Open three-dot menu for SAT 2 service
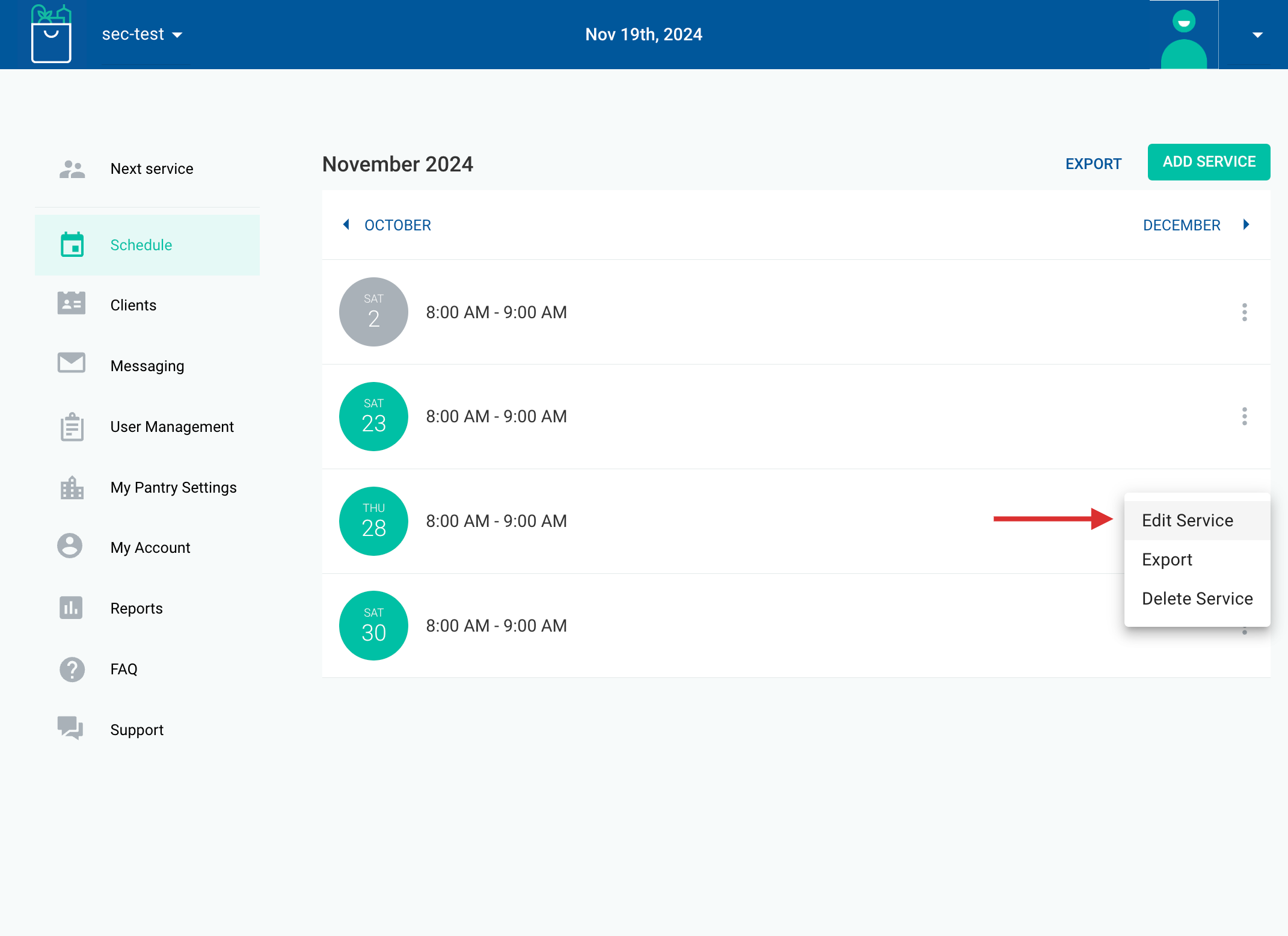The width and height of the screenshot is (1288, 936). coord(1245,312)
